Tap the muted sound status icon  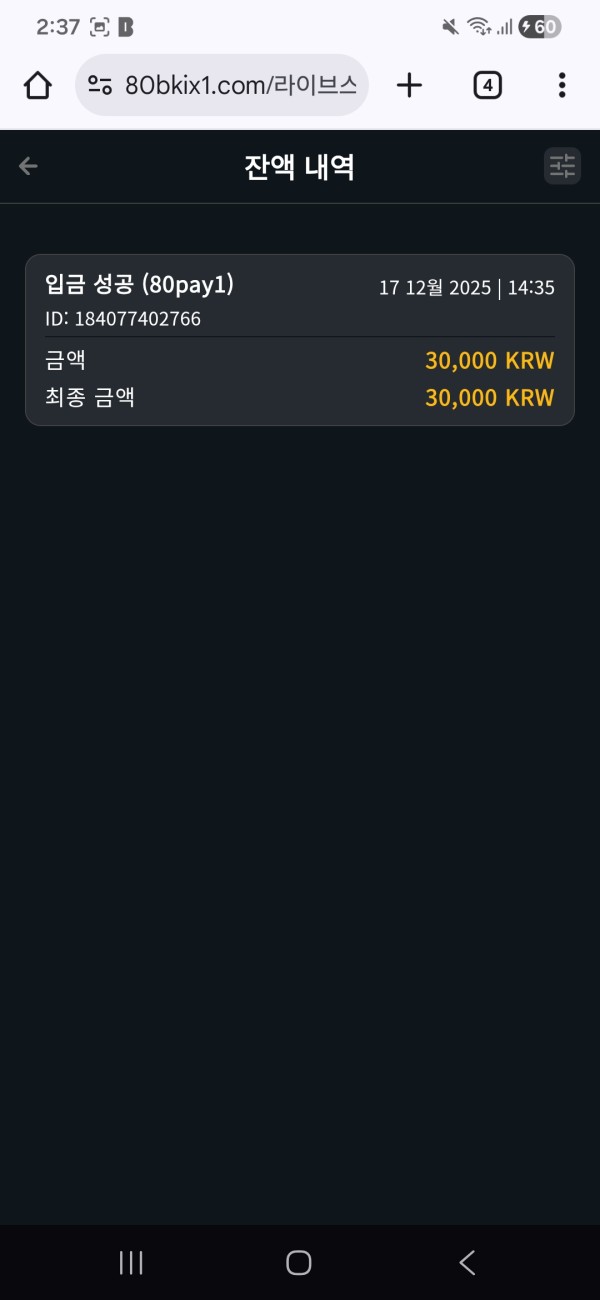[x=450, y=27]
